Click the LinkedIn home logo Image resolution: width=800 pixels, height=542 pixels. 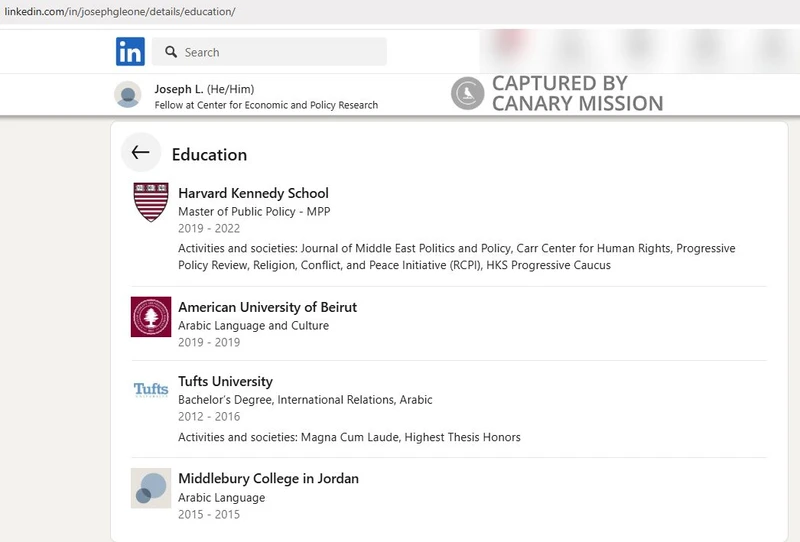click(x=130, y=52)
